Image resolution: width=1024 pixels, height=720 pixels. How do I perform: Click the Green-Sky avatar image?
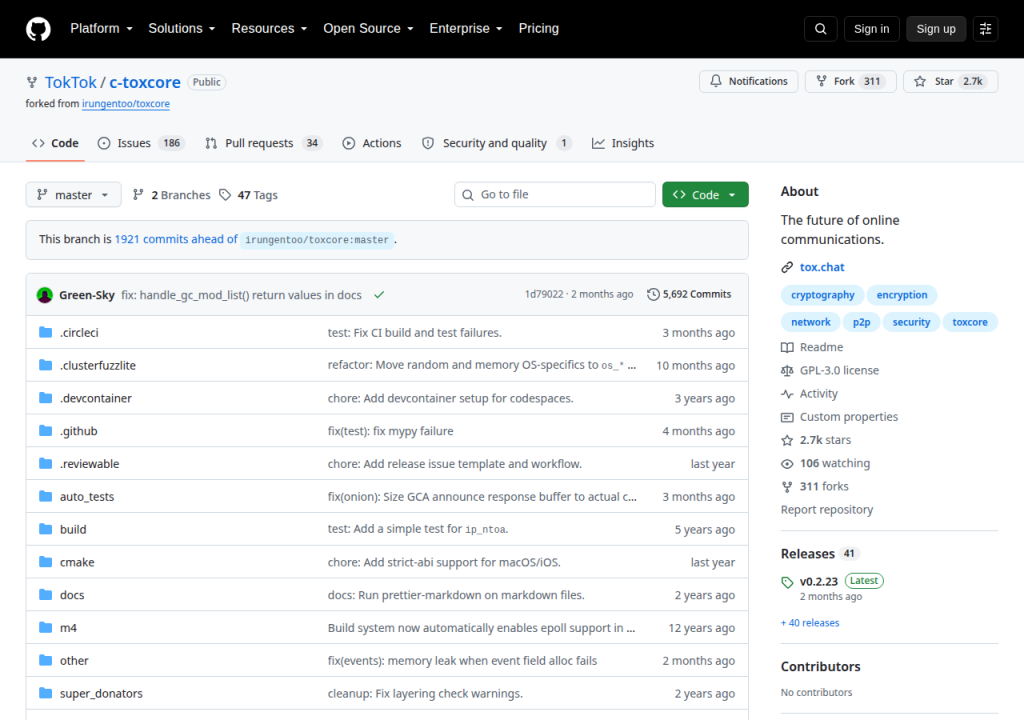point(44,295)
